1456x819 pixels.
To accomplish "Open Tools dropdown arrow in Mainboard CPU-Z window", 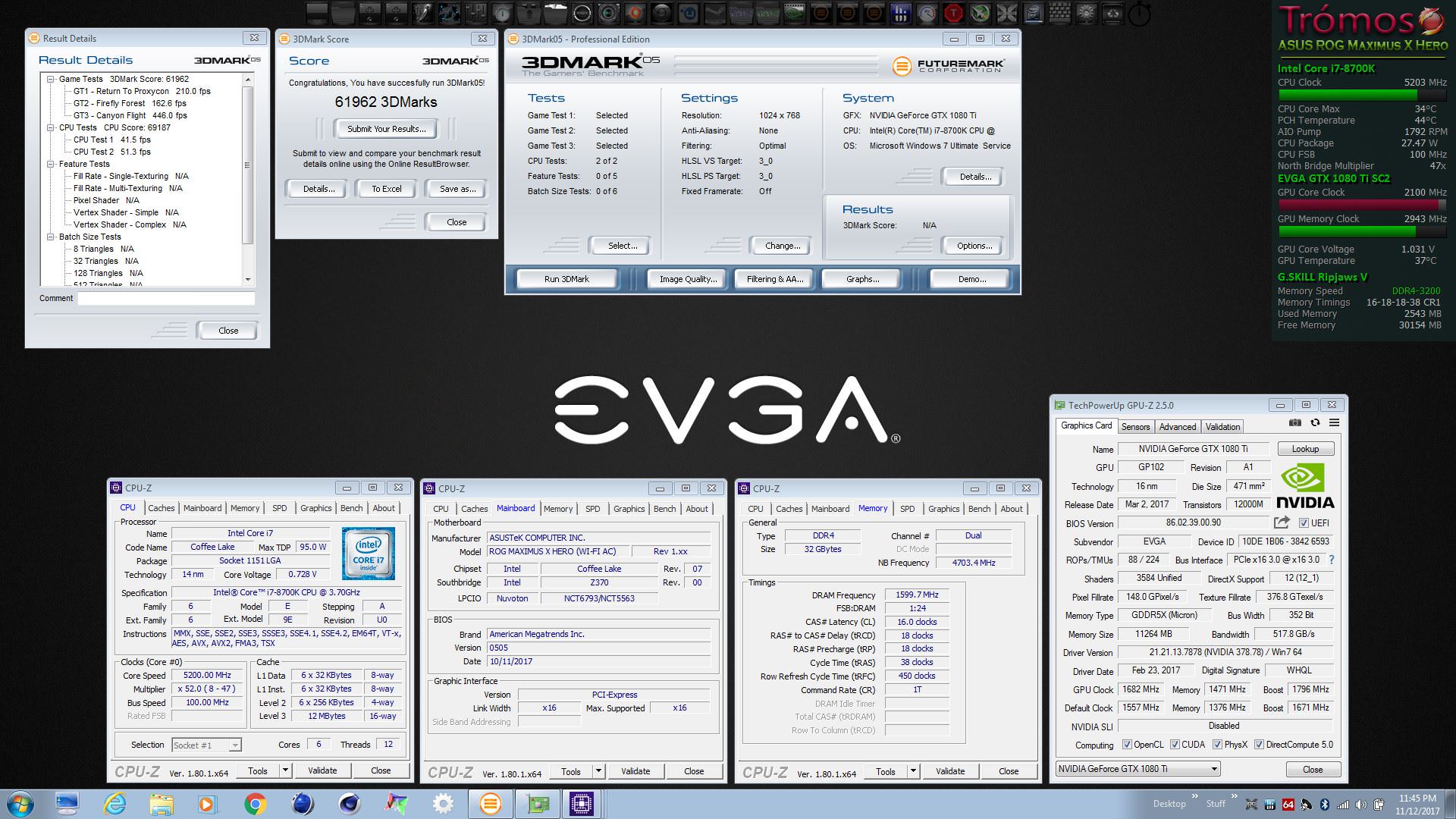I will [598, 771].
